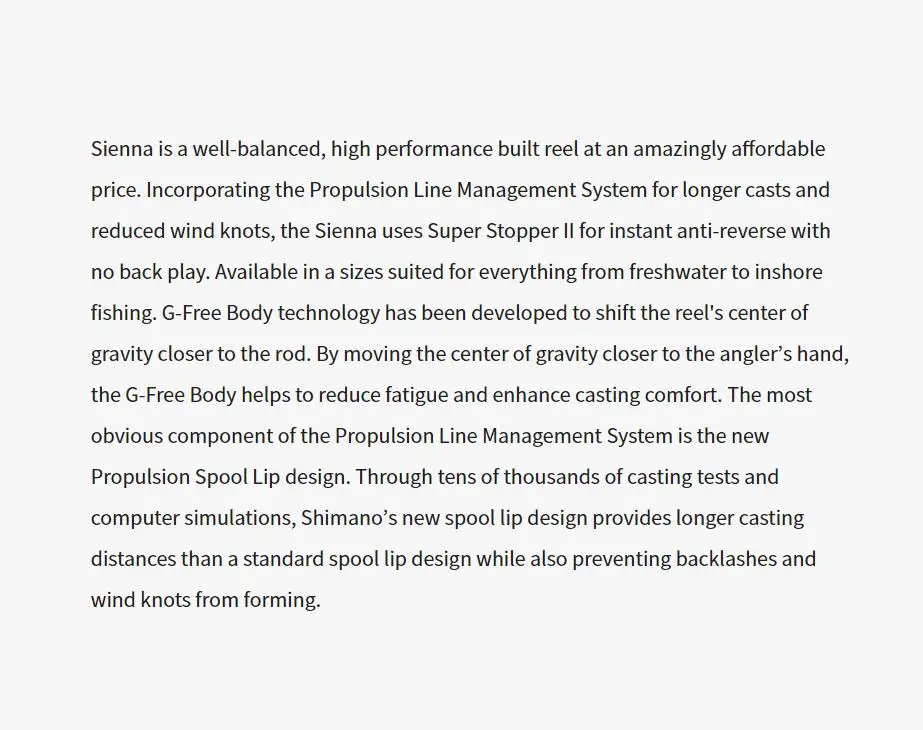Click the word "reel's" in the paragraph
Viewport: 923px width, 730px height.
(699, 313)
